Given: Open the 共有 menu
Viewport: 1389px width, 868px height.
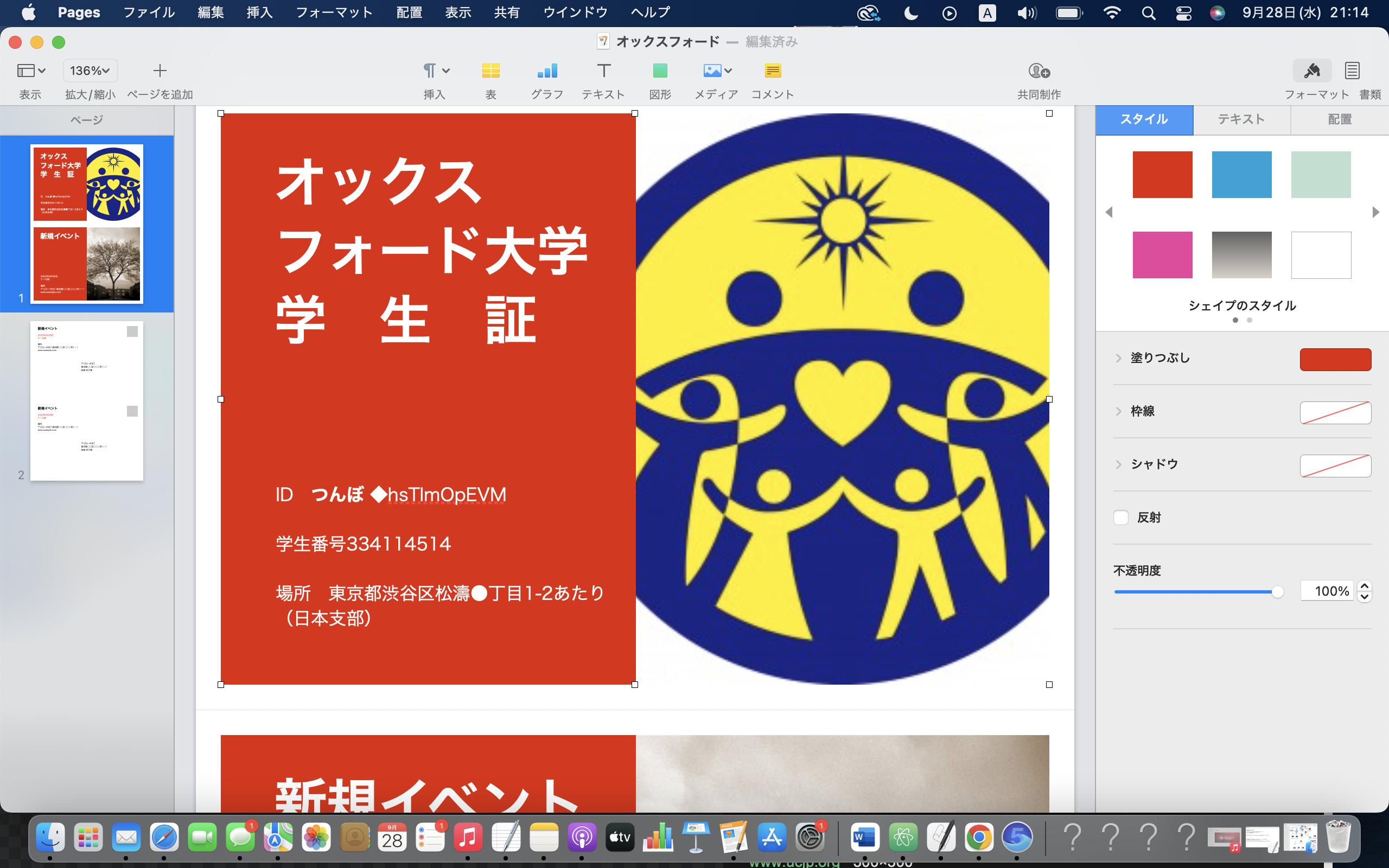Looking at the screenshot, I should [507, 12].
